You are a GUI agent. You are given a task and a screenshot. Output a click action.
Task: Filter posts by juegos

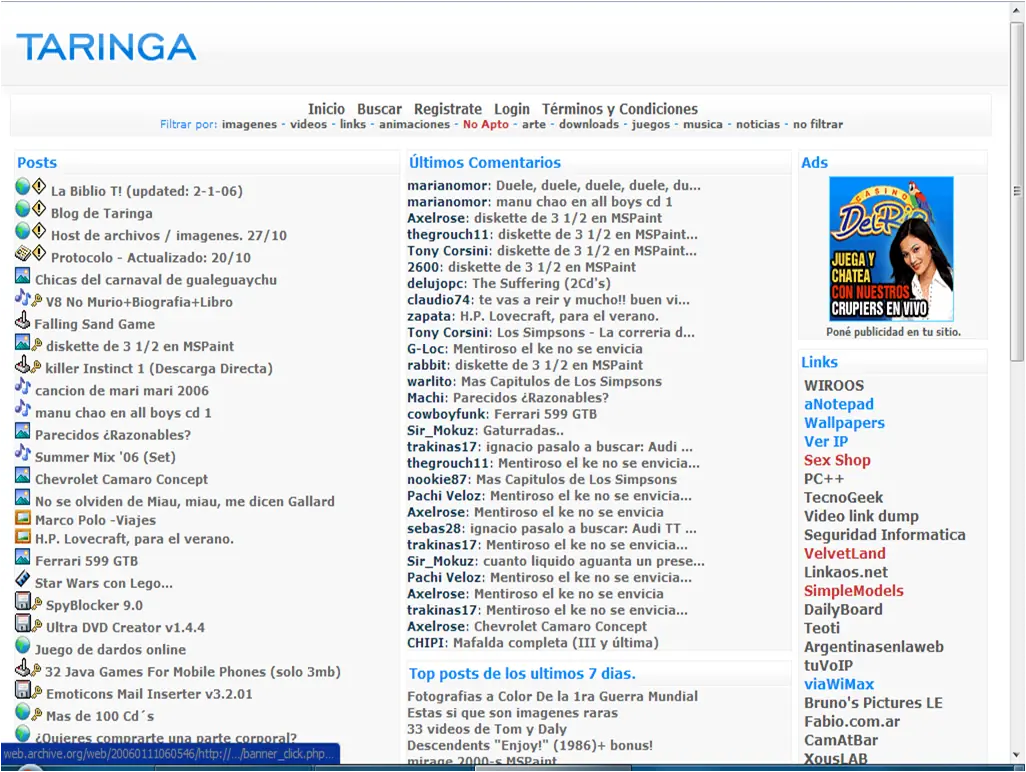coord(650,124)
